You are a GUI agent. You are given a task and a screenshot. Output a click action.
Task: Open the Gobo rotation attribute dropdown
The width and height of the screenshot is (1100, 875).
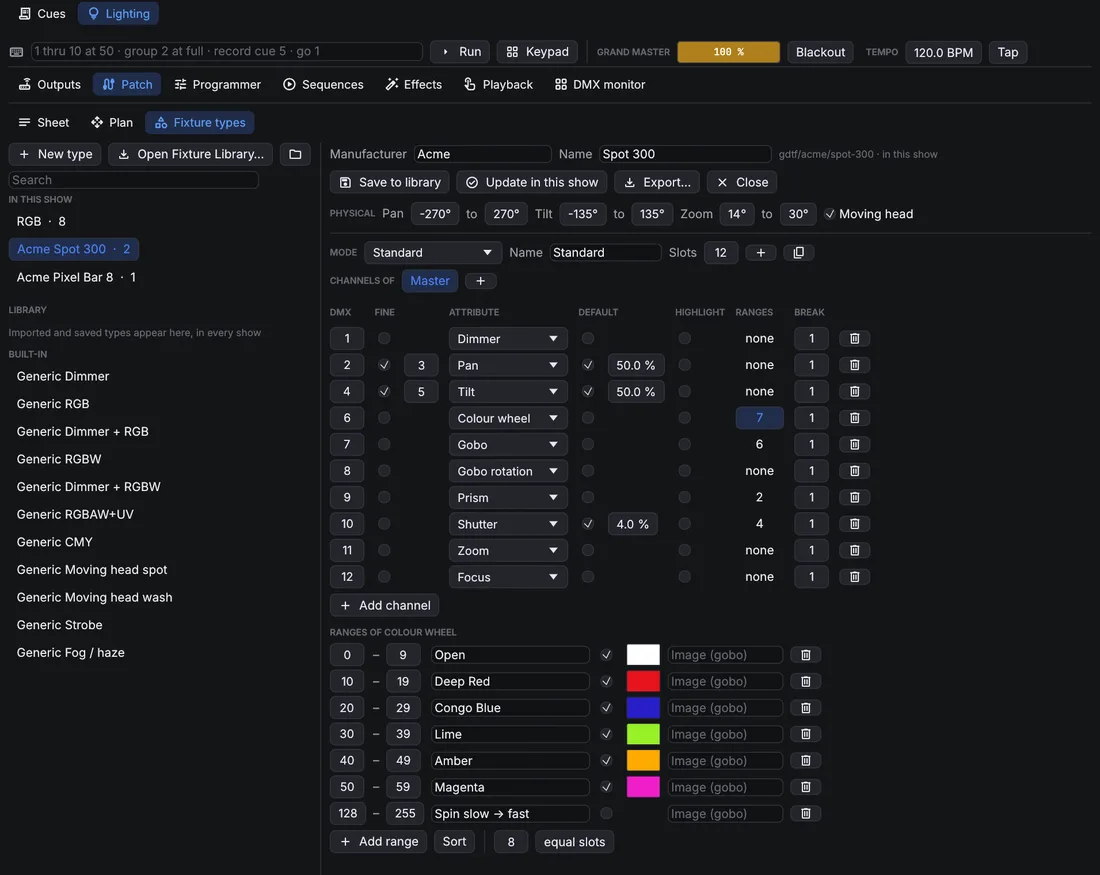(508, 471)
